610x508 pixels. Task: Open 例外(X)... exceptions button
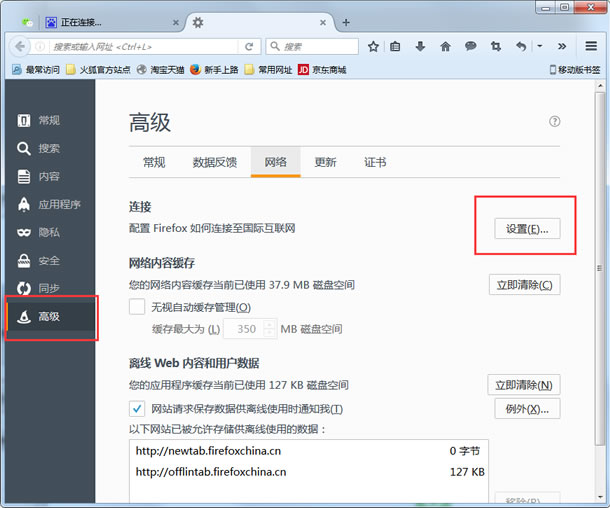tap(527, 409)
